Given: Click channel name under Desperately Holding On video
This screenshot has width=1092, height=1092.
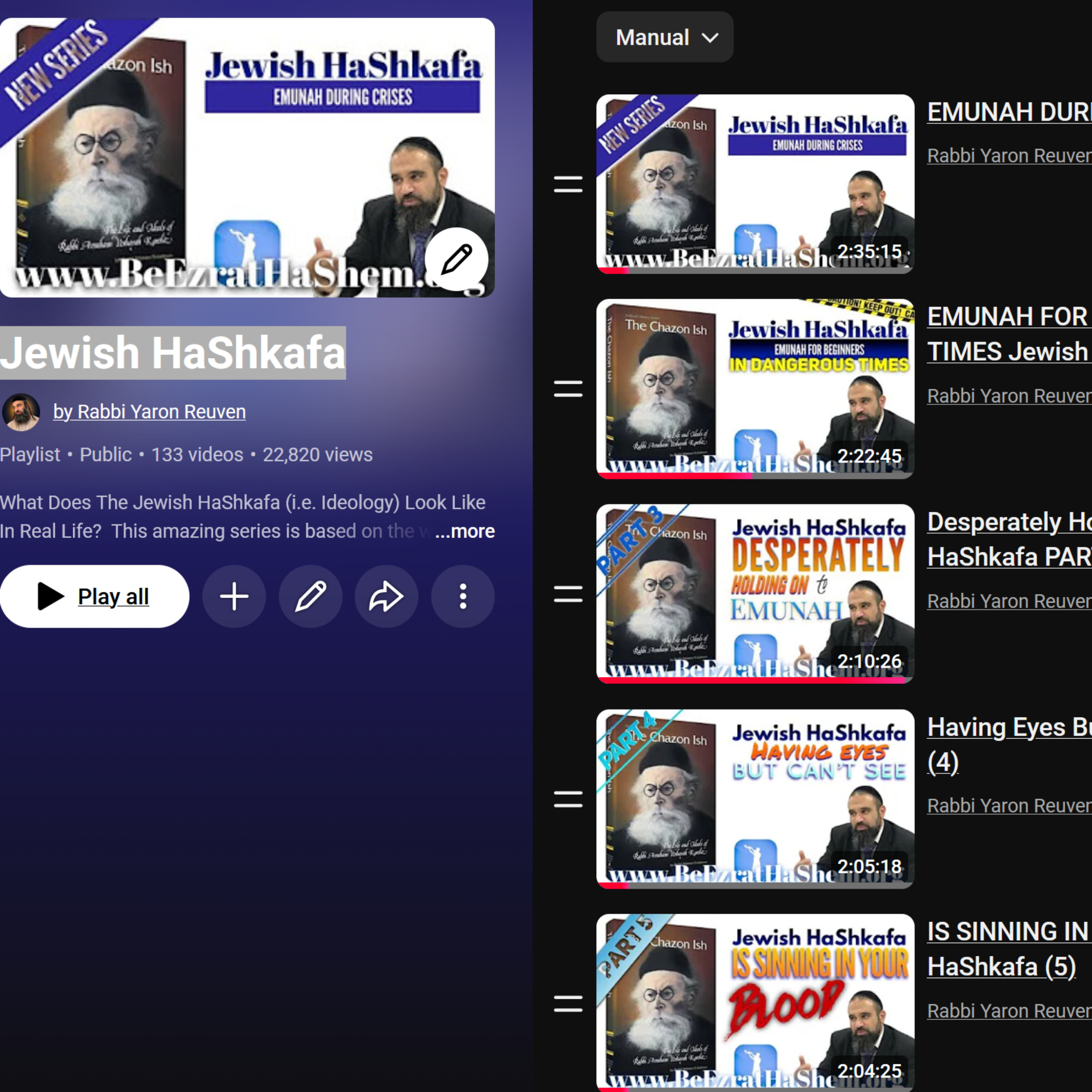Looking at the screenshot, I should [1009, 601].
